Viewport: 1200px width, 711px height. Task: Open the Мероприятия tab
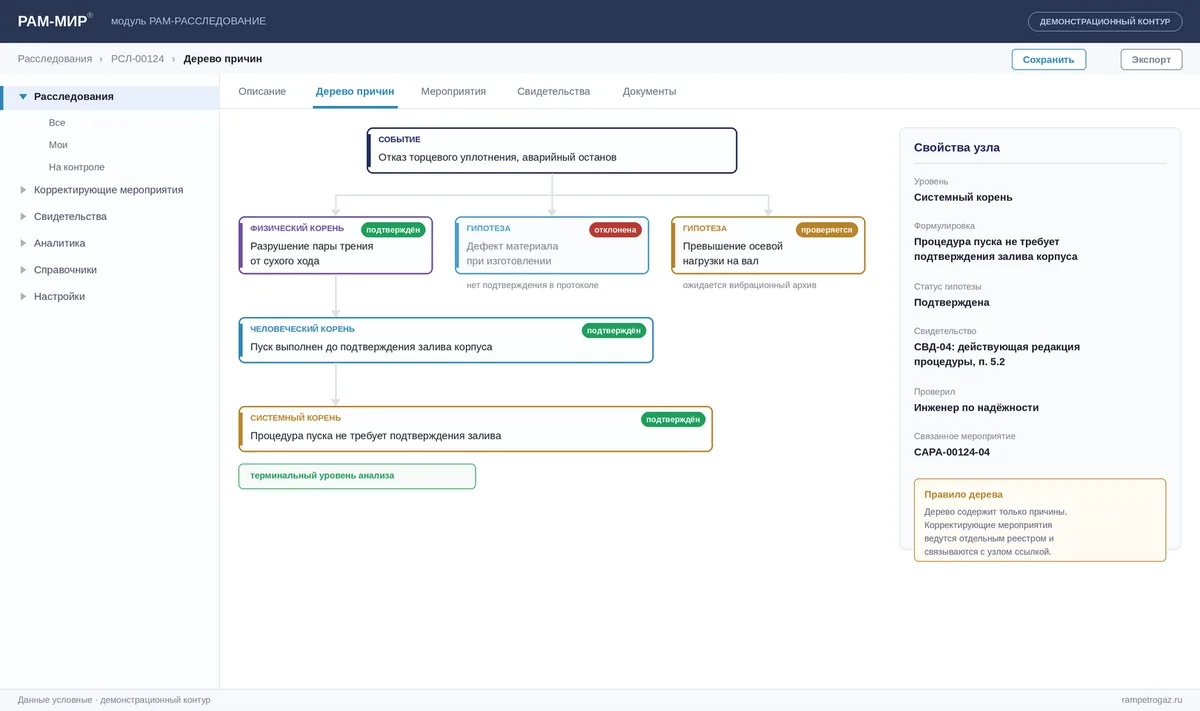click(x=453, y=91)
